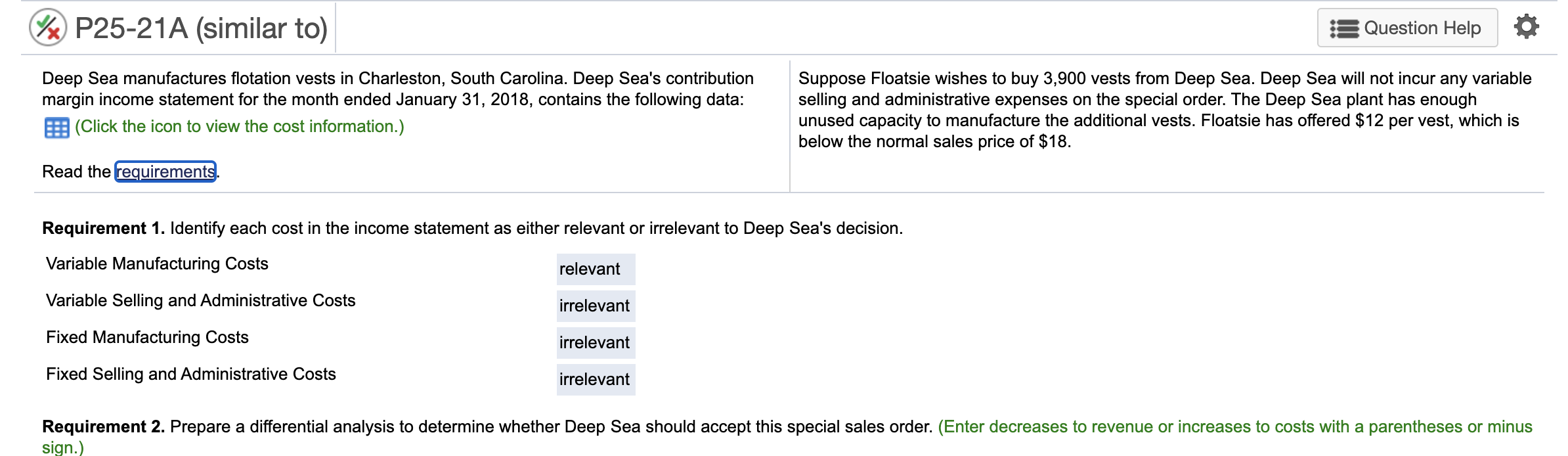This screenshot has height=456, width=1568.
Task: Open the Fixed Selling and Administrative Costs dropdown
Action: pos(595,379)
